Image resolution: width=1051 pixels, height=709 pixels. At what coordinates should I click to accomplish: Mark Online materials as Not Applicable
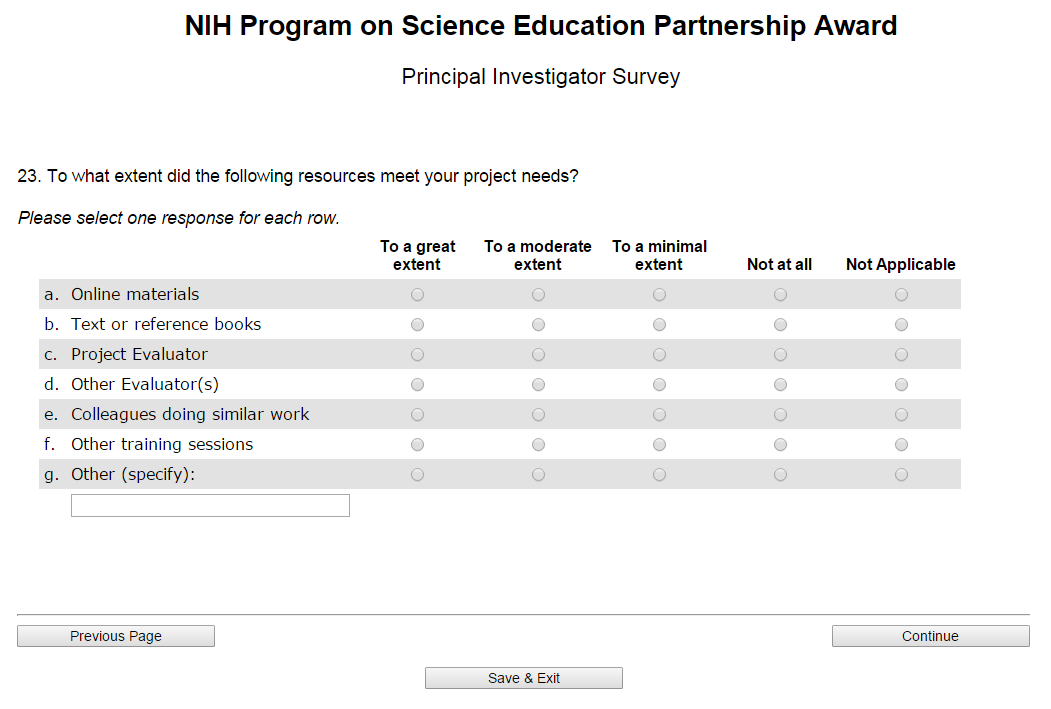pos(901,295)
